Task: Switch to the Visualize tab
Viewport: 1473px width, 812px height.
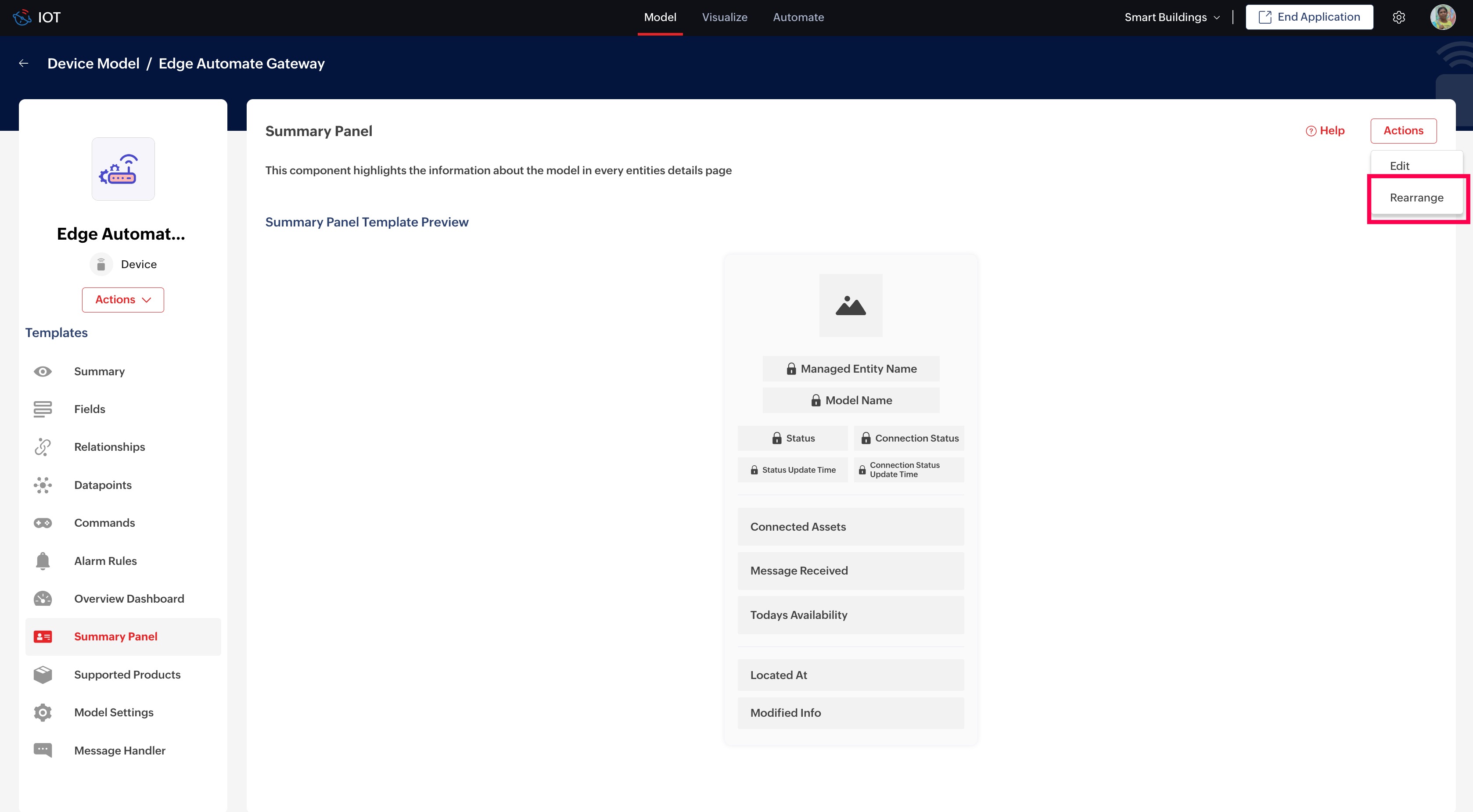Action: [724, 17]
